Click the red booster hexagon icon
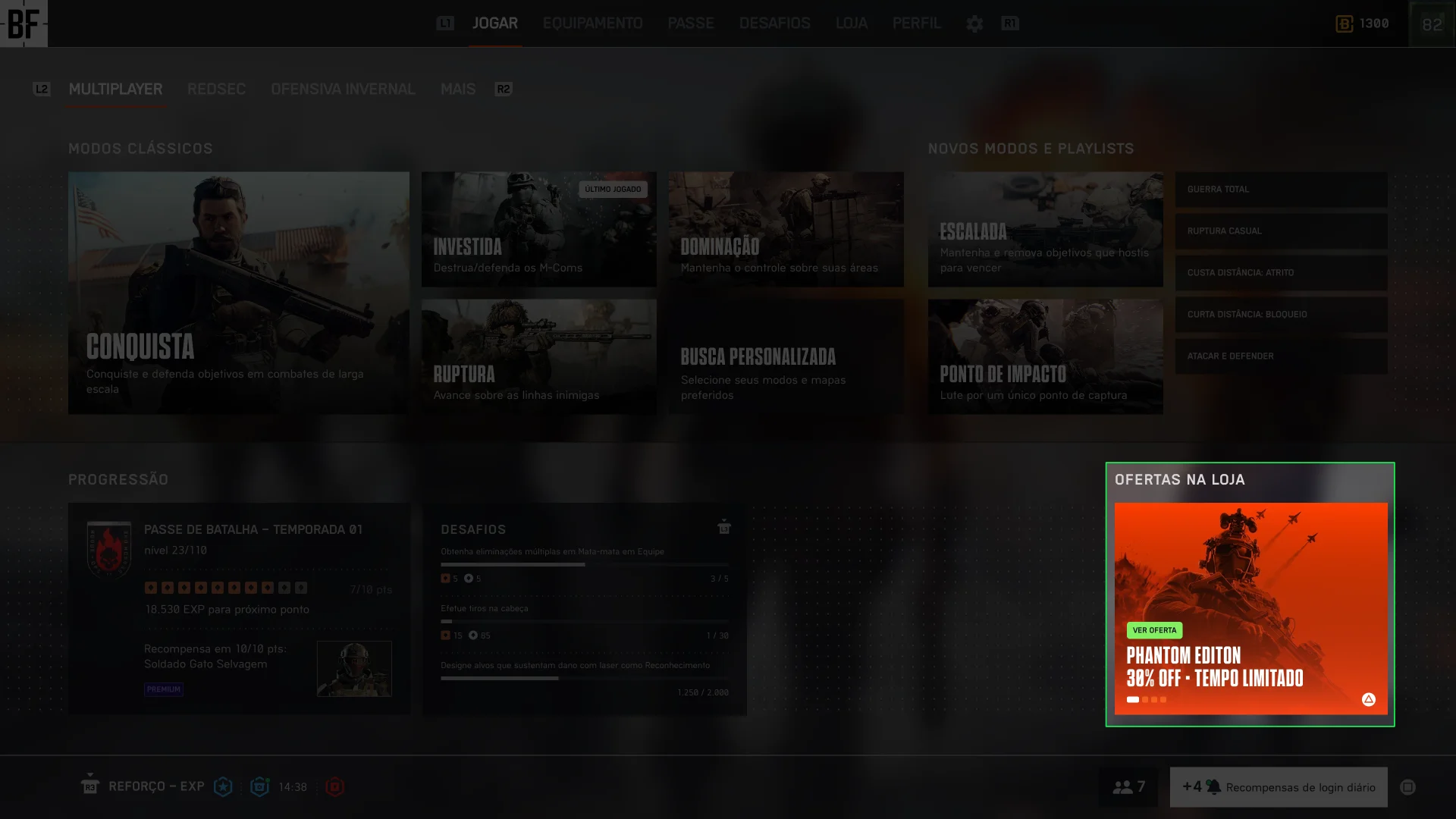The image size is (1456, 819). (334, 787)
